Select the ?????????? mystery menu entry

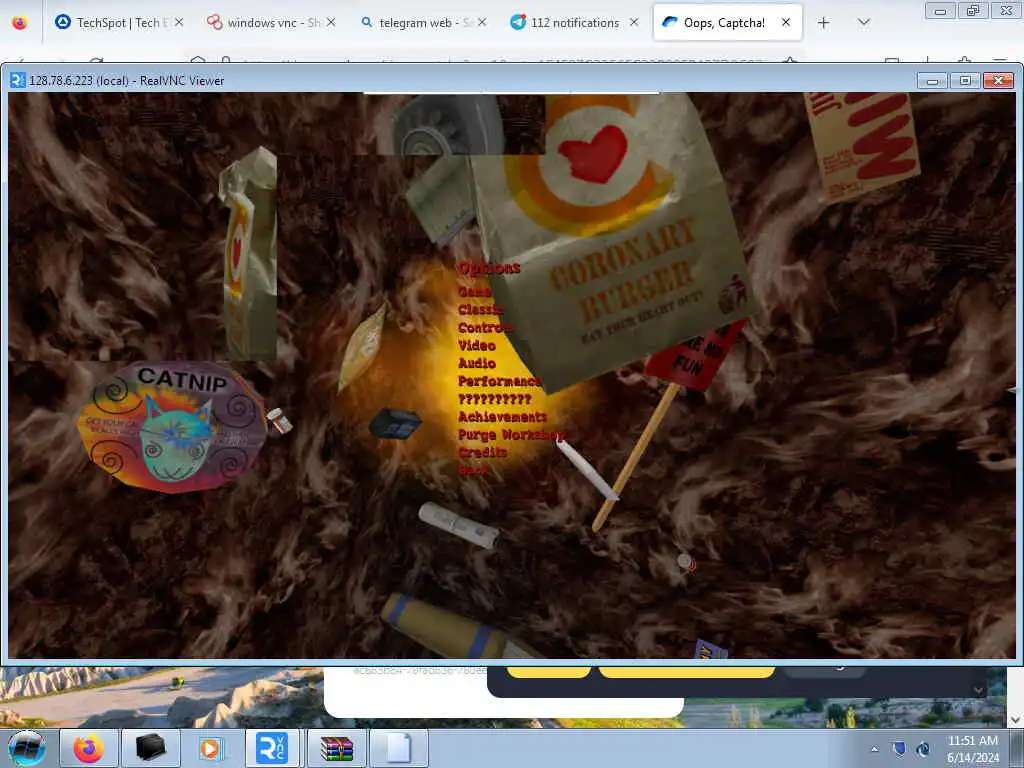click(x=494, y=399)
